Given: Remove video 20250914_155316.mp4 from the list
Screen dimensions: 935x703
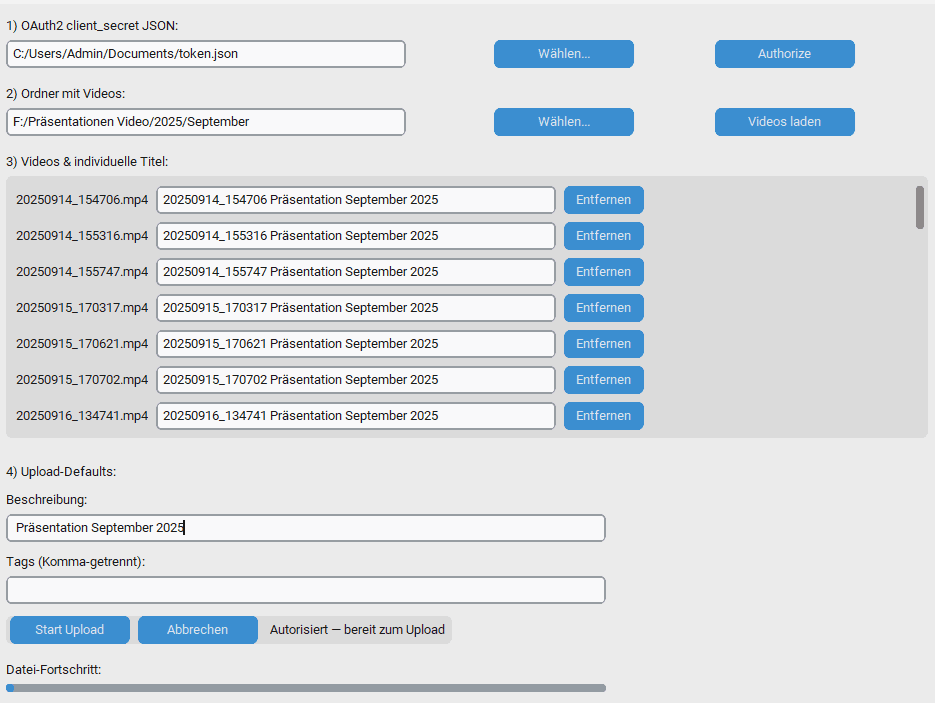Looking at the screenshot, I should 603,235.
